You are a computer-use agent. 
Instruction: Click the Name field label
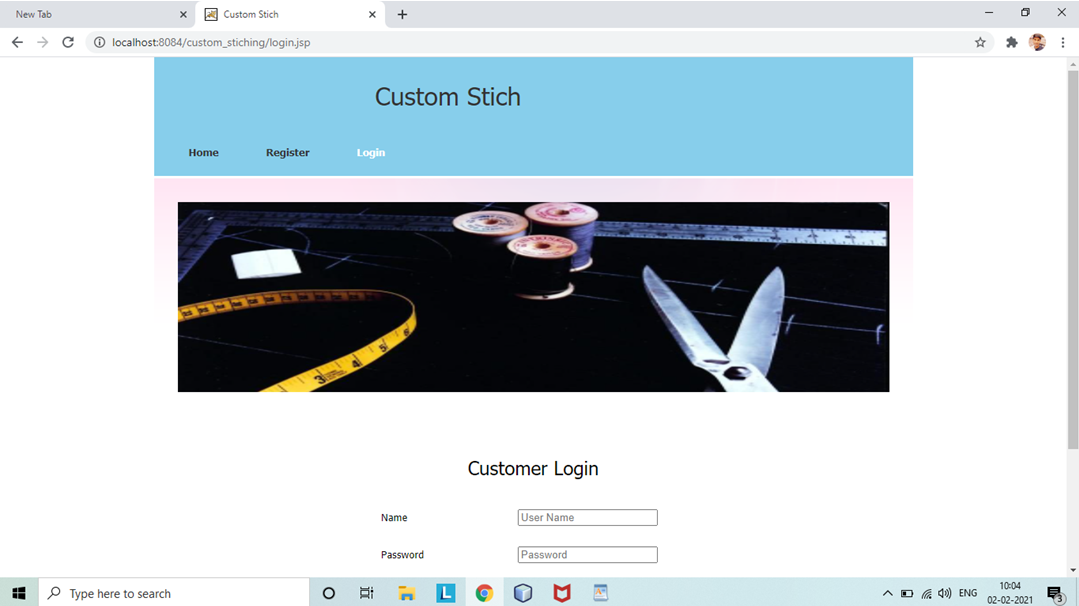[x=394, y=517]
